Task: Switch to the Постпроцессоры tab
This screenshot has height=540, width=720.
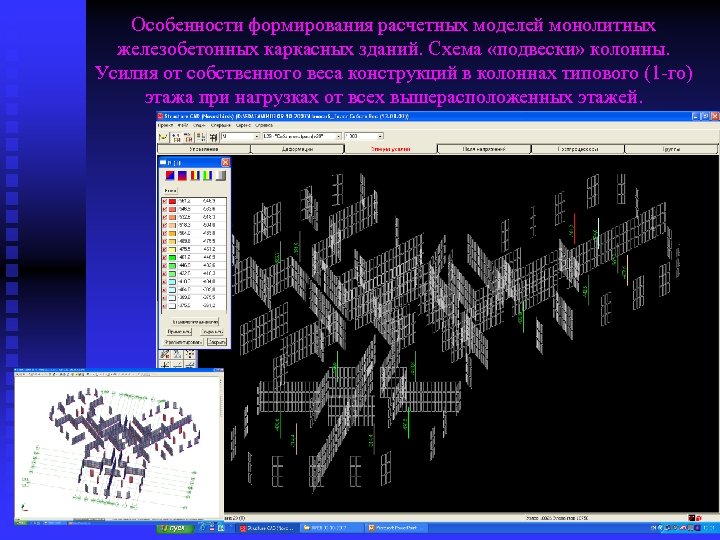Action: tap(578, 149)
